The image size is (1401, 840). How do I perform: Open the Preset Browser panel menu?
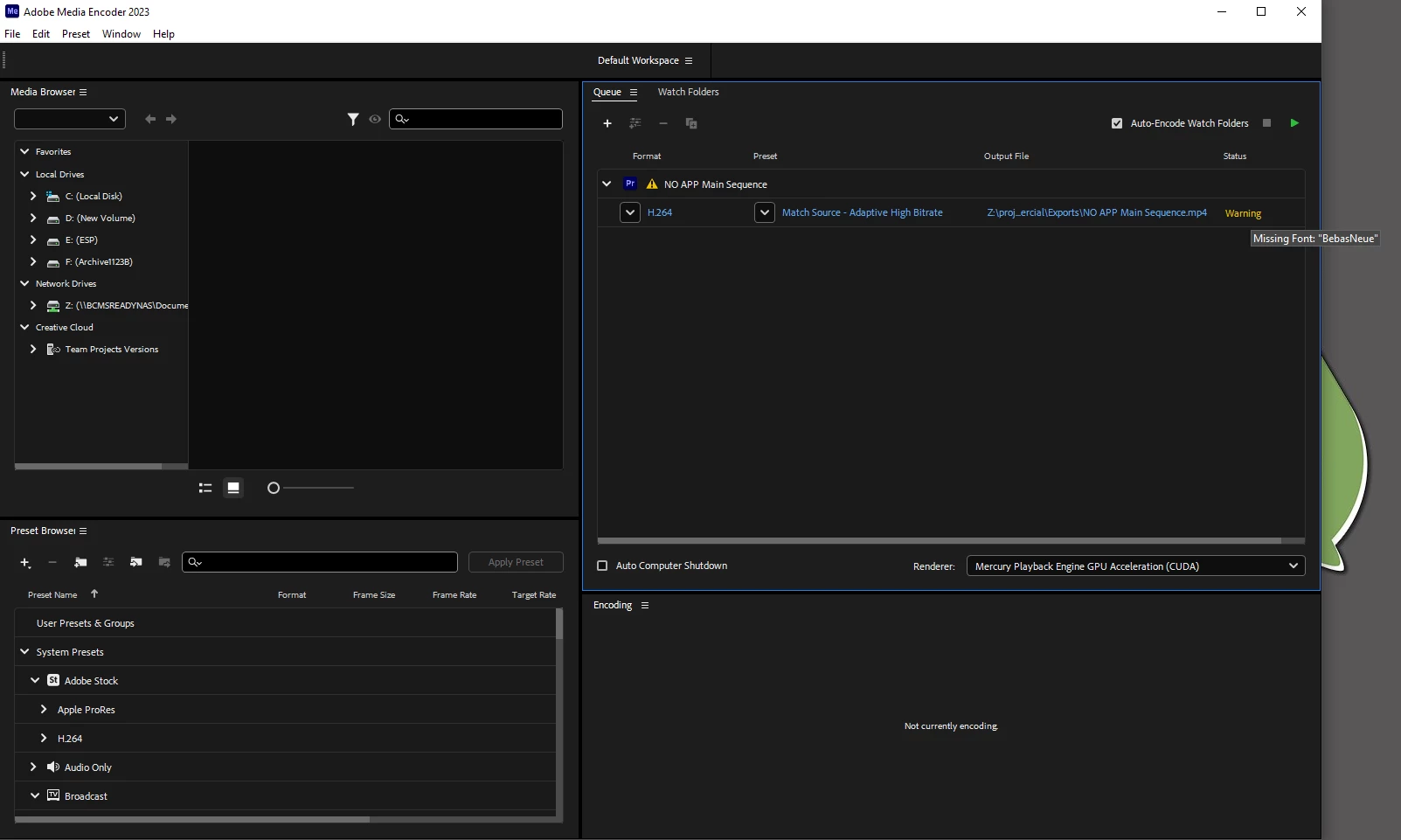83,531
